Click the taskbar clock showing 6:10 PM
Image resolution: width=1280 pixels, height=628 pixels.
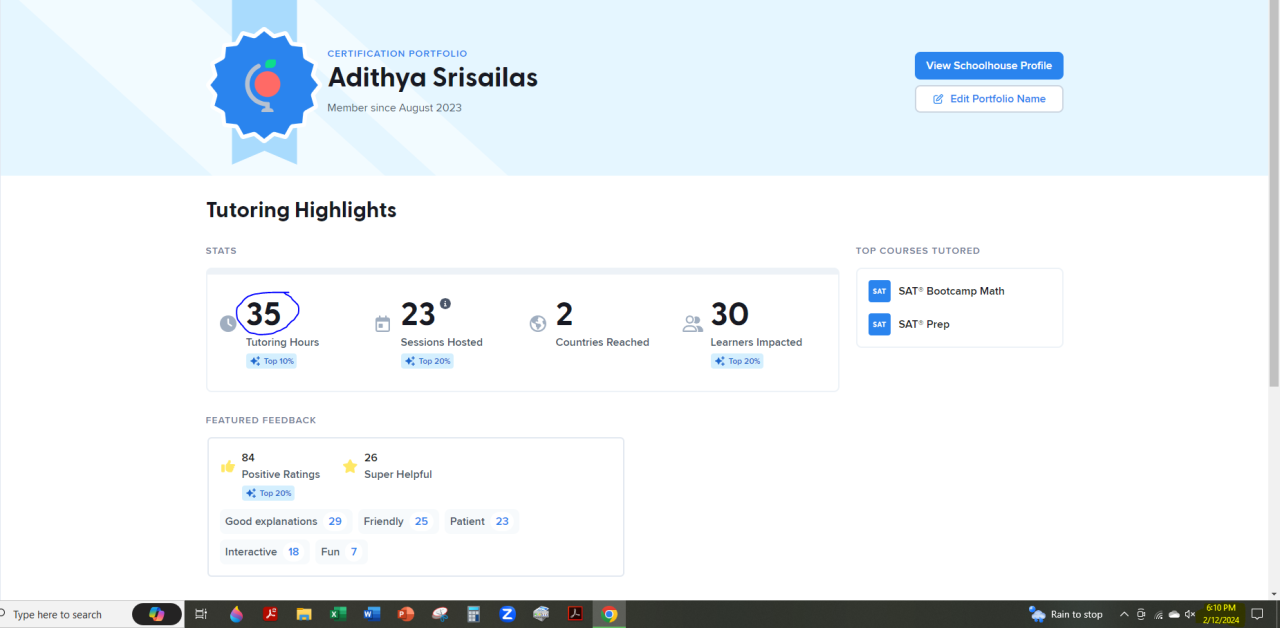coord(1221,614)
